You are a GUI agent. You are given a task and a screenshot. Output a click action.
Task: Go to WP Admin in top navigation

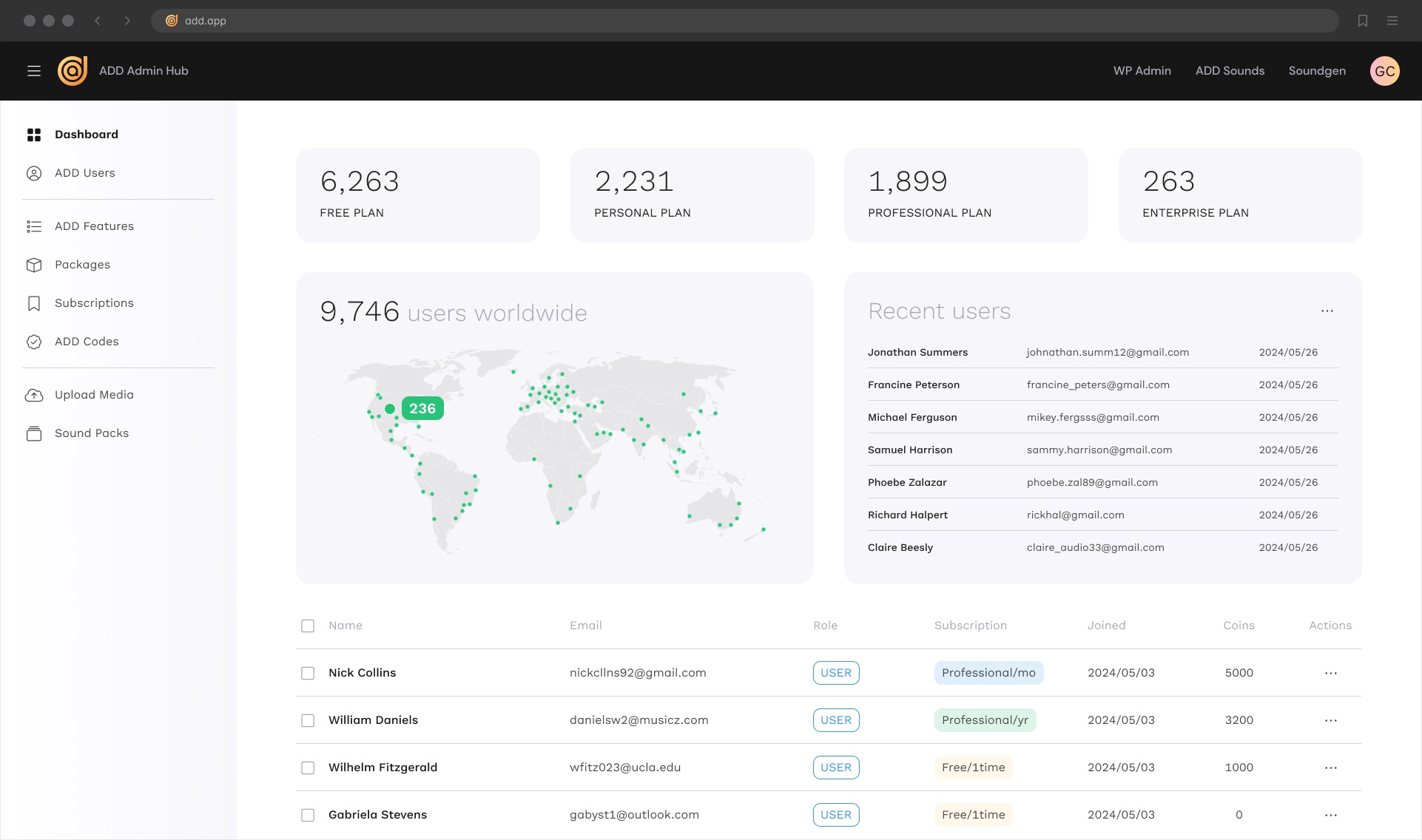pos(1142,70)
